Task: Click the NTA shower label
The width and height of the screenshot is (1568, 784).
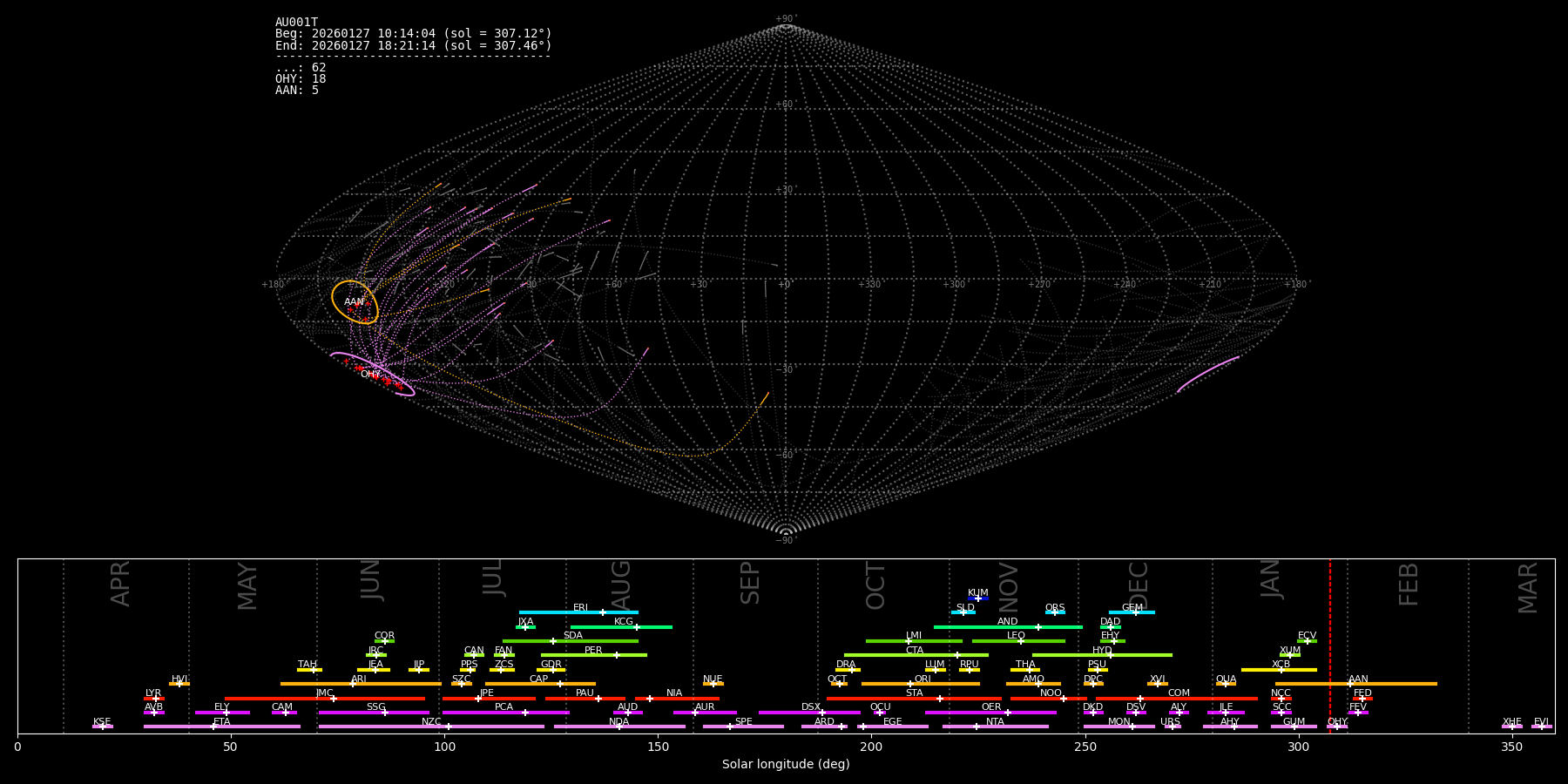Action: pos(995,722)
